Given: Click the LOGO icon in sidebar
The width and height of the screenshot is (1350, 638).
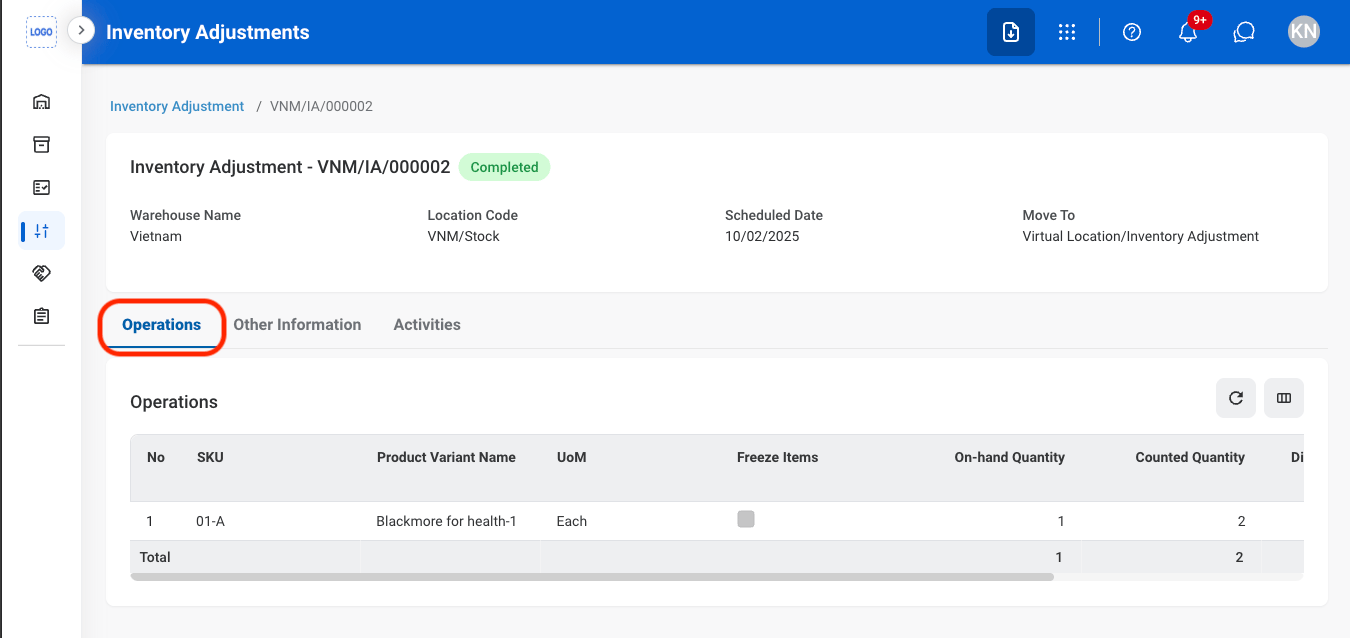Looking at the screenshot, I should point(41,32).
